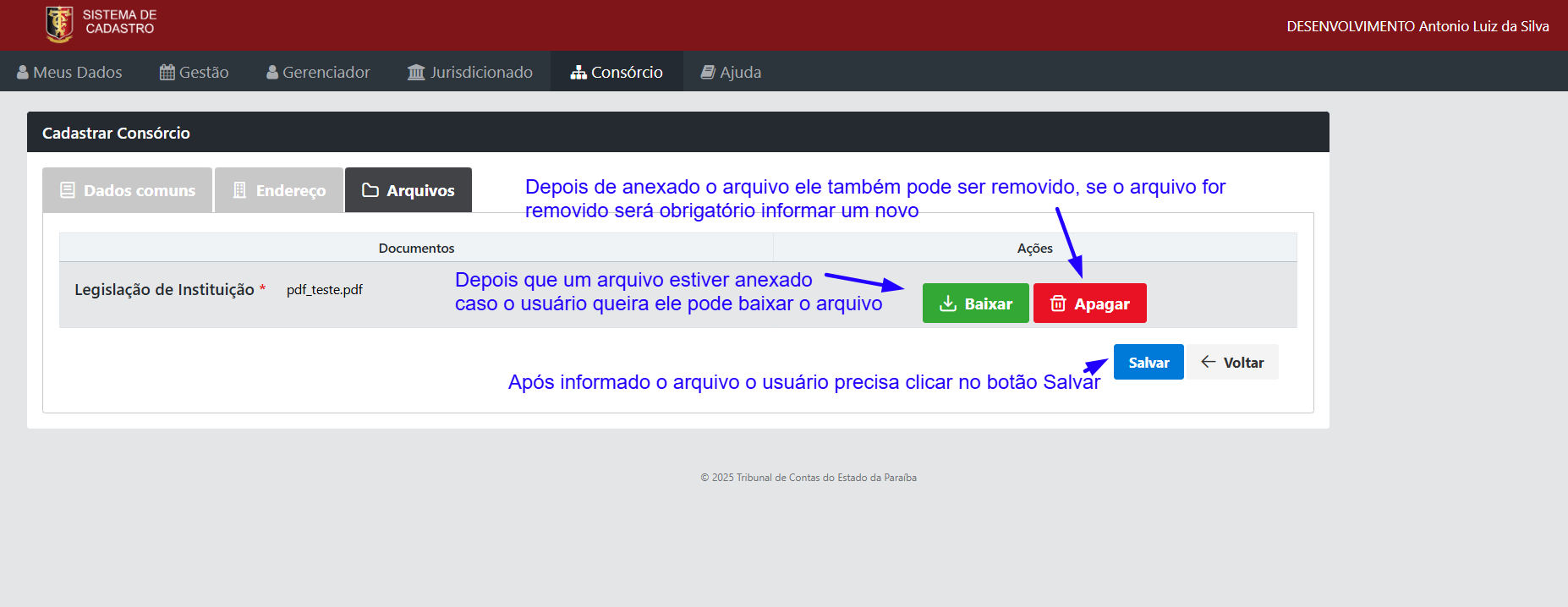This screenshot has height=607, width=1568.
Task: Select the Arquivos tab
Action: tap(408, 190)
